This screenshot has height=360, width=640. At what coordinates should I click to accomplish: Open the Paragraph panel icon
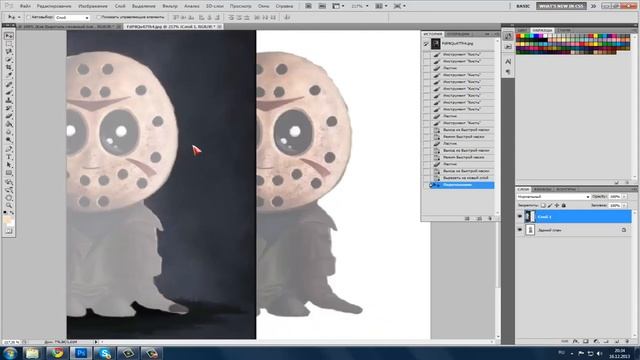[508, 72]
